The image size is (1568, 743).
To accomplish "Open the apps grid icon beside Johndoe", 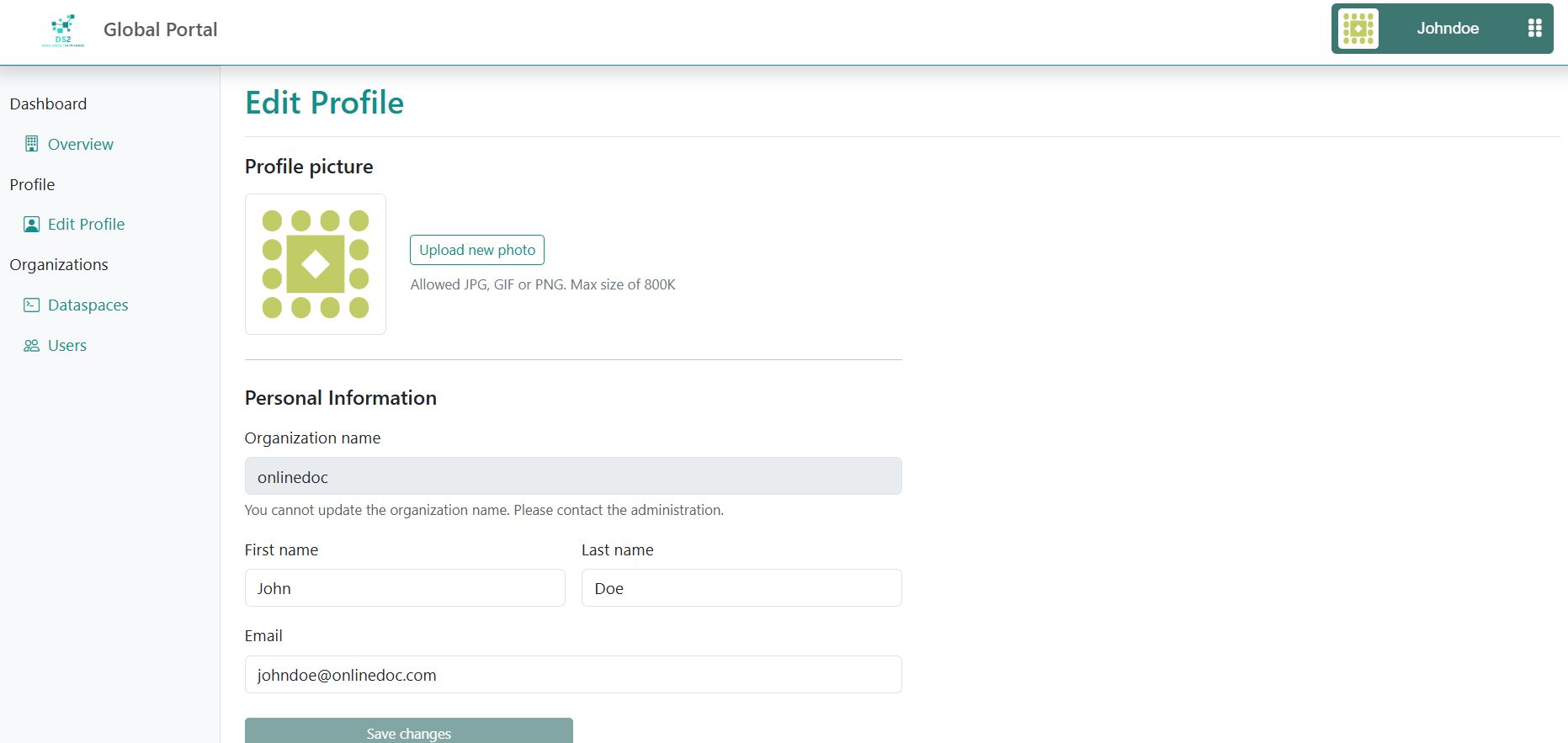I will (1534, 29).
